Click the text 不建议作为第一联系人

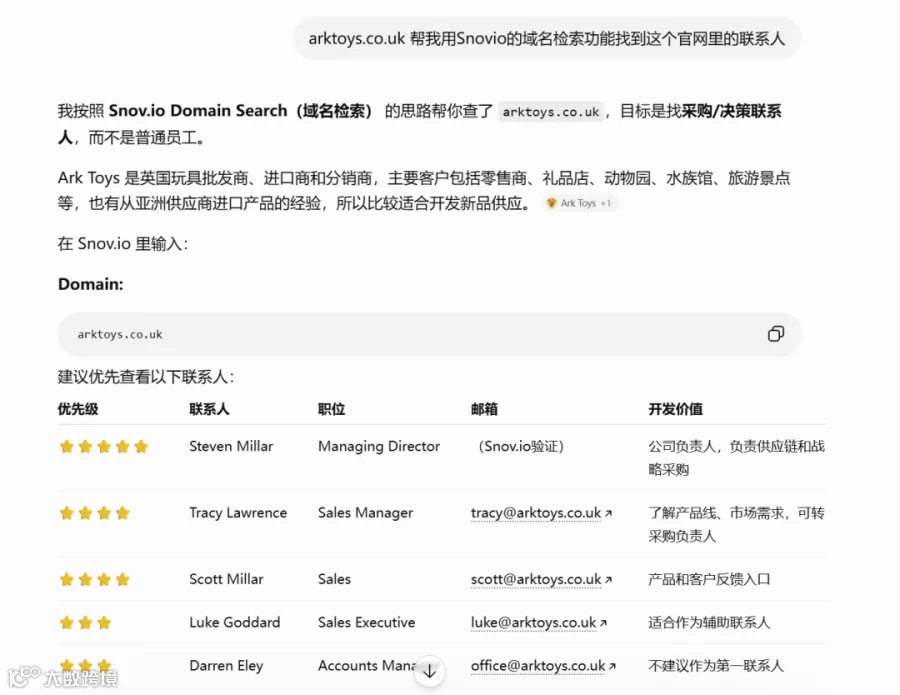716,666
